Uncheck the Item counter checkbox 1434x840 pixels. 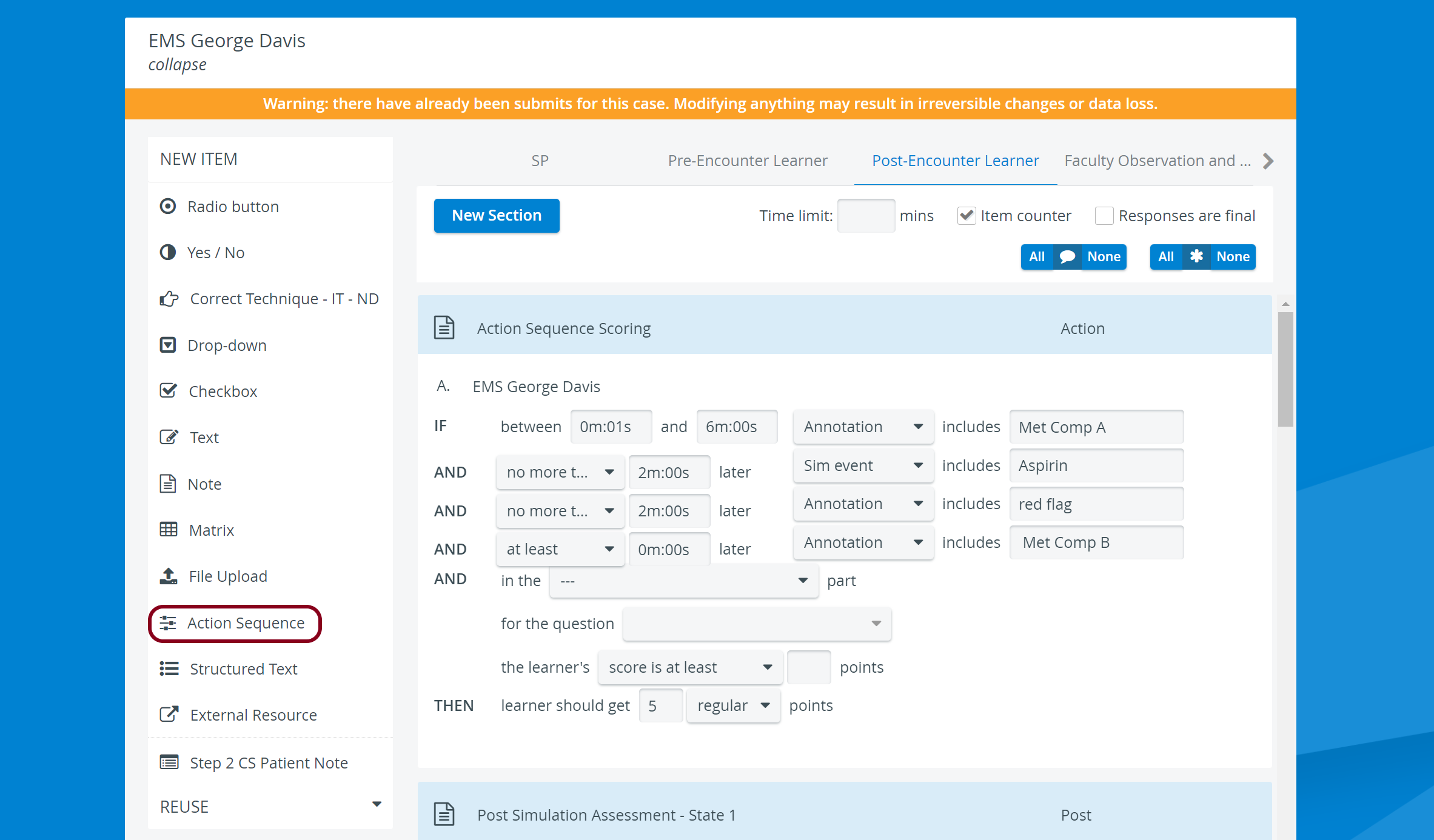click(966, 216)
